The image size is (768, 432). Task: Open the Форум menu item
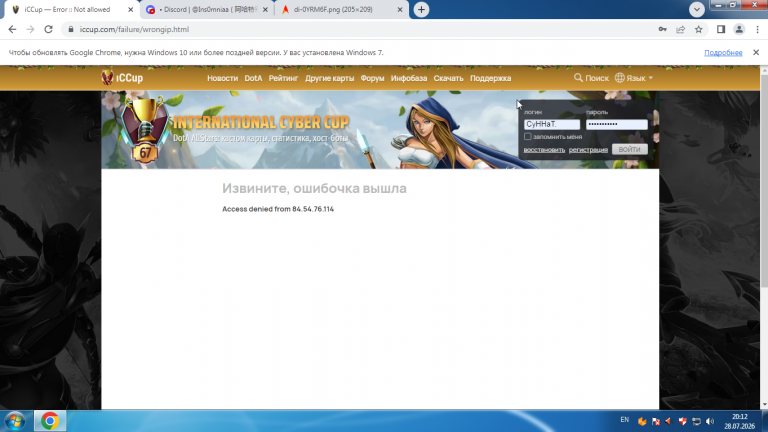point(372,78)
